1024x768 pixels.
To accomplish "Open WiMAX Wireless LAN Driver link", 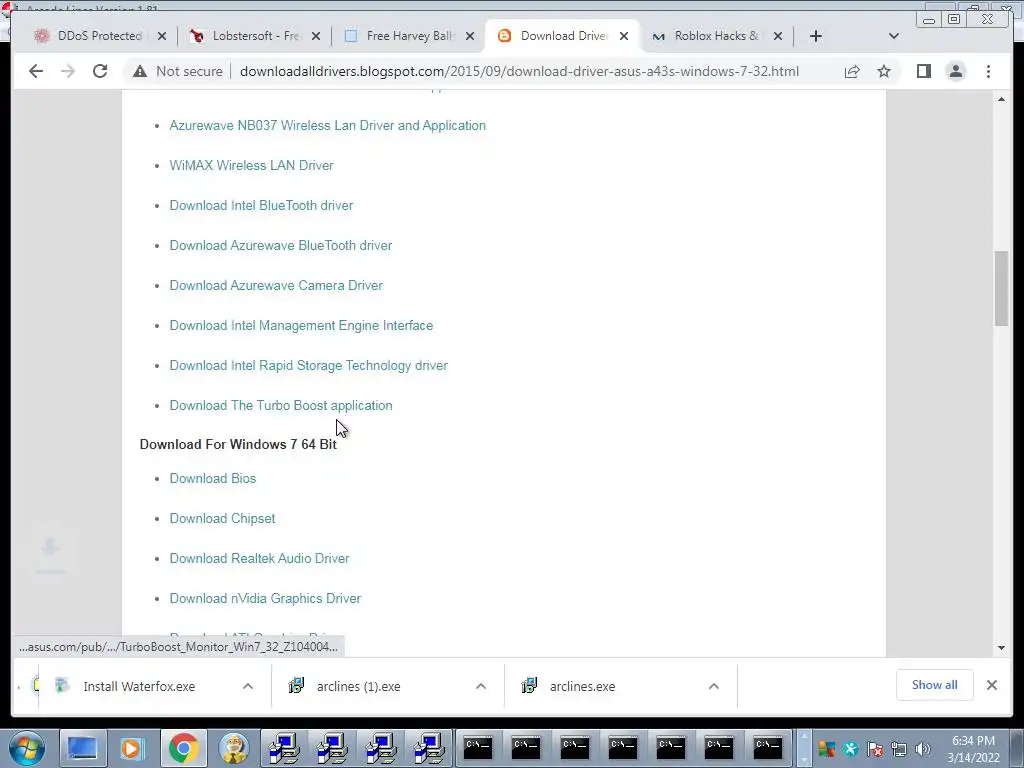I will [x=251, y=165].
